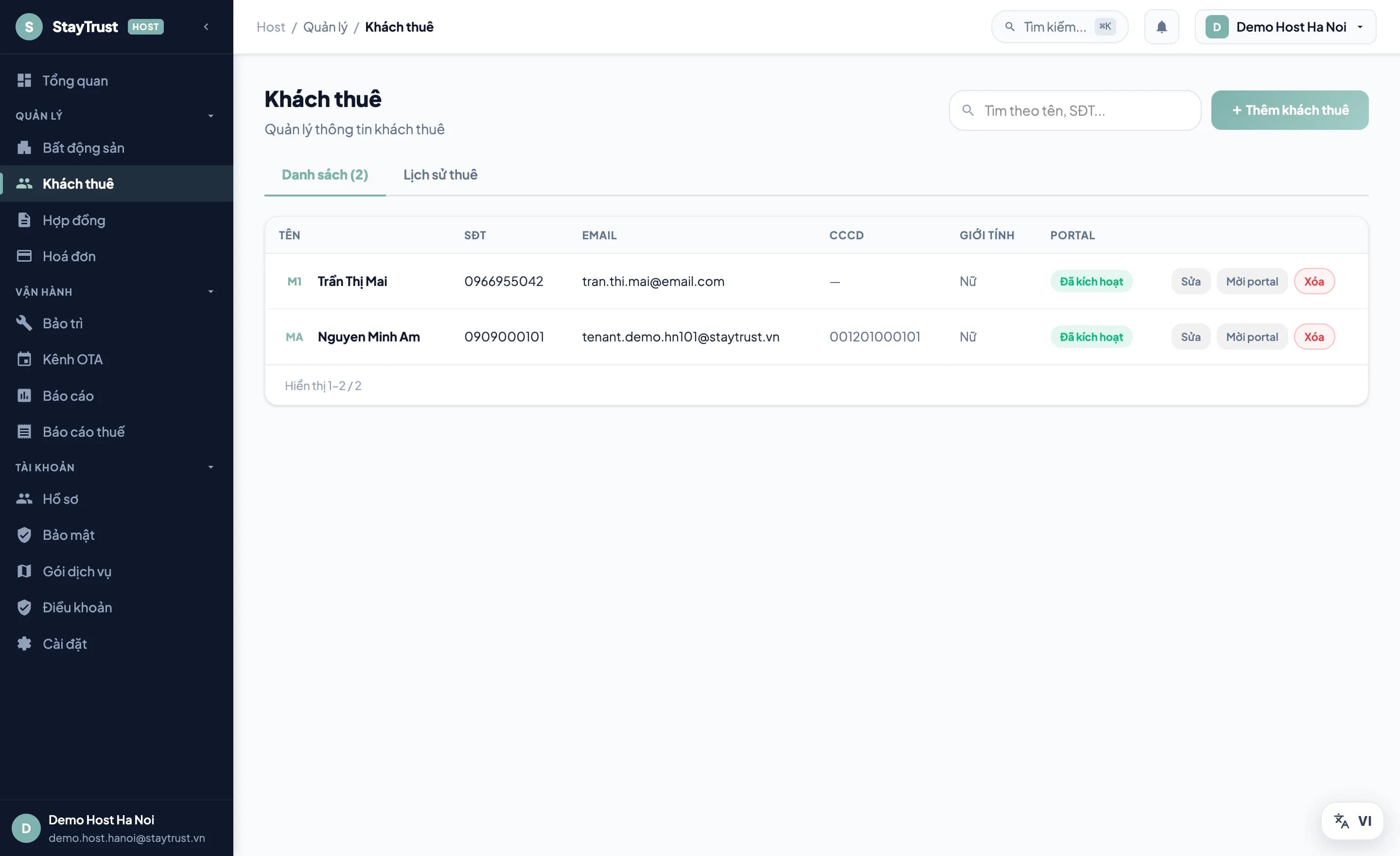Click the language translate icon
Image resolution: width=1400 pixels, height=856 pixels.
[1341, 821]
